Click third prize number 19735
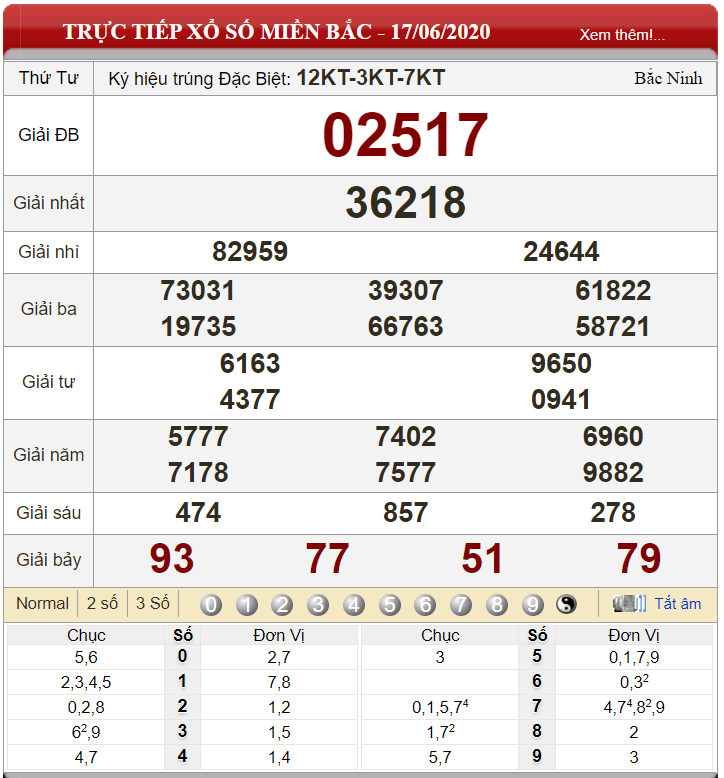This screenshot has height=778, width=724. point(198,326)
